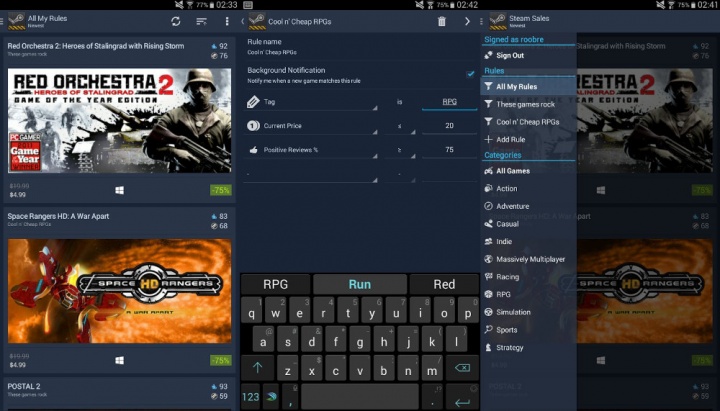
Task: Tap the Swype key beside 123
Action: coord(271,397)
